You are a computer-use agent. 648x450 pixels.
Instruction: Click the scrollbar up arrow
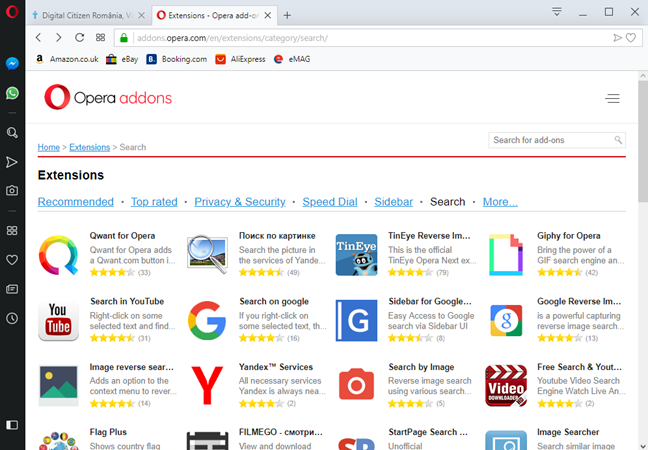tap(643, 76)
